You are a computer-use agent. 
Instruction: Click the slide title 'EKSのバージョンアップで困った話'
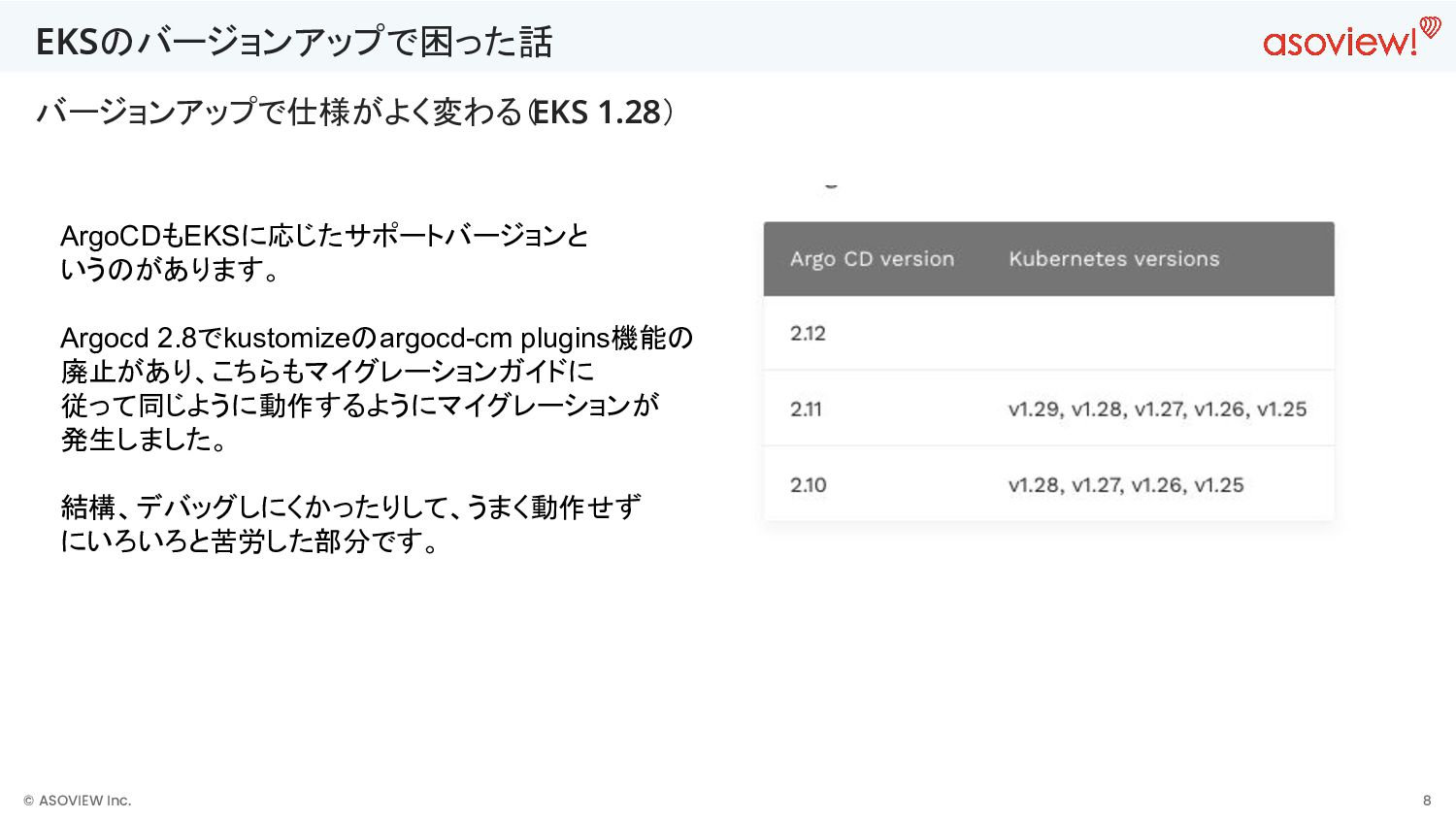tap(294, 42)
